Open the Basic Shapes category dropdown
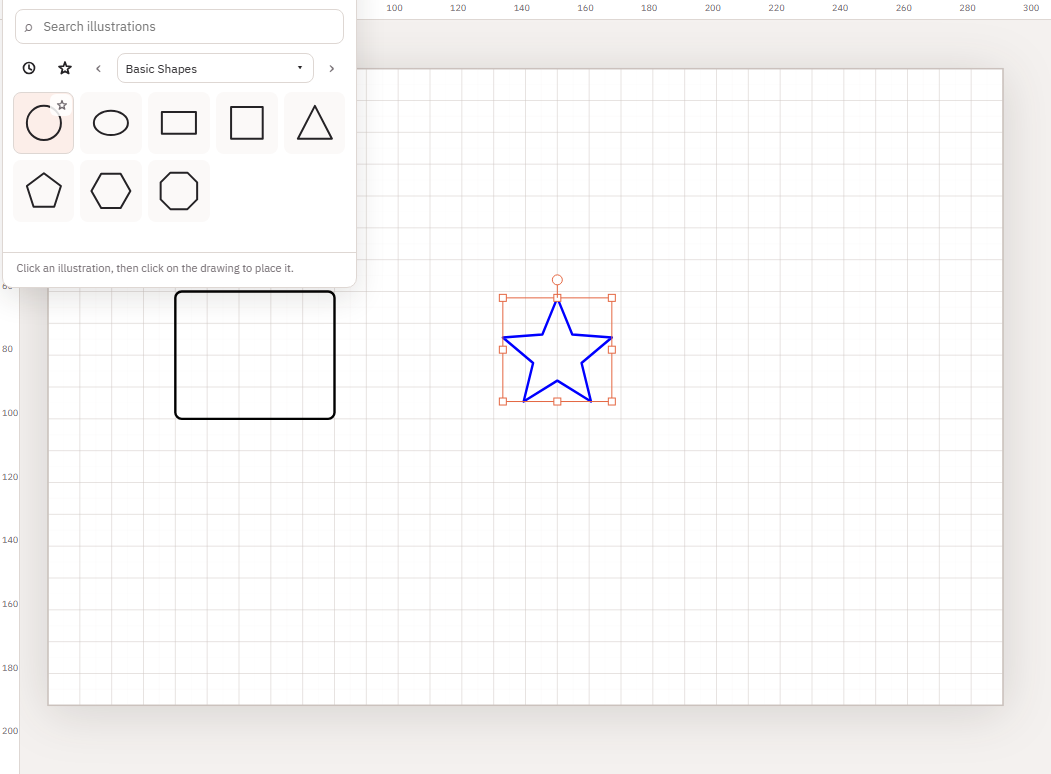This screenshot has width=1051, height=774. click(215, 68)
